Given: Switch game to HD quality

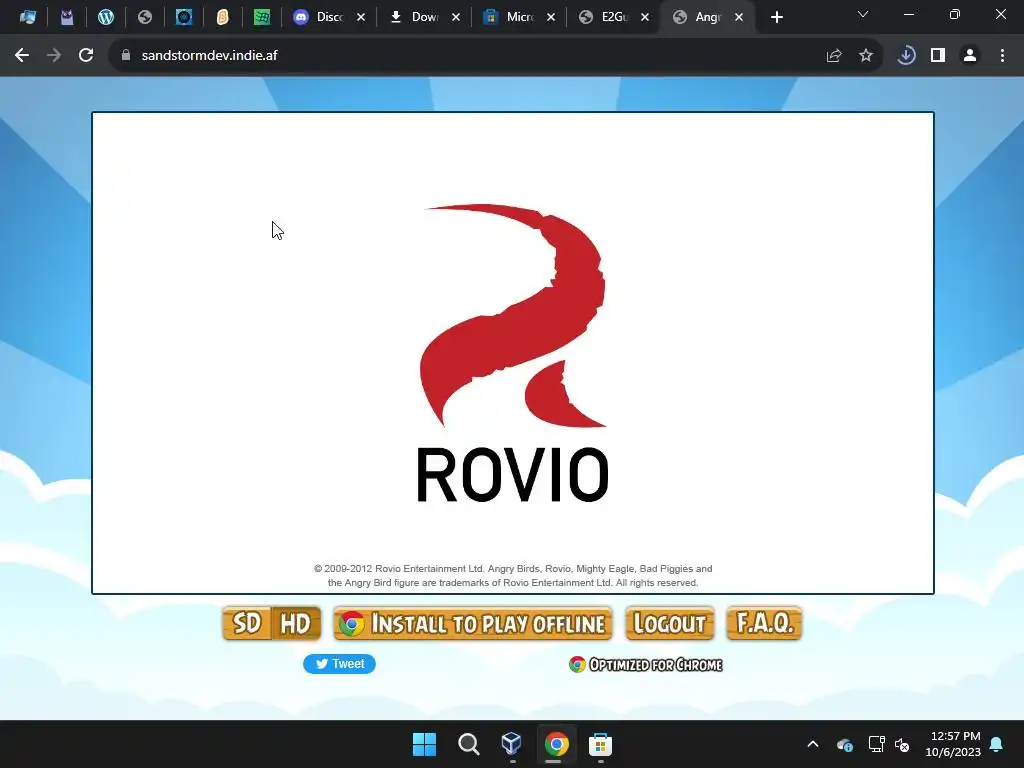Looking at the screenshot, I should [296, 623].
